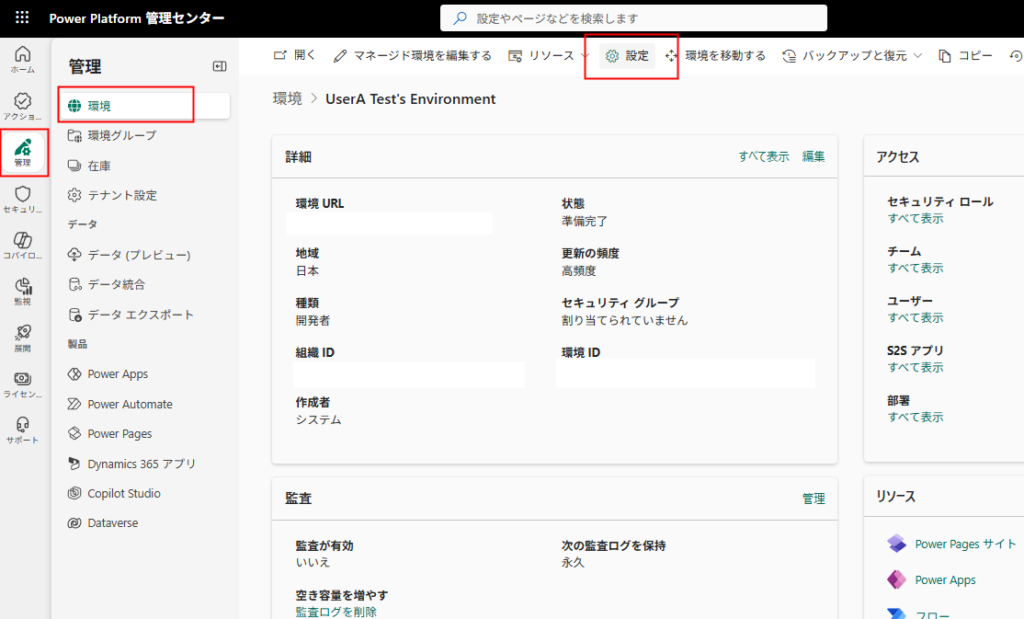Click the search box at top

pyautogui.click(x=633, y=18)
